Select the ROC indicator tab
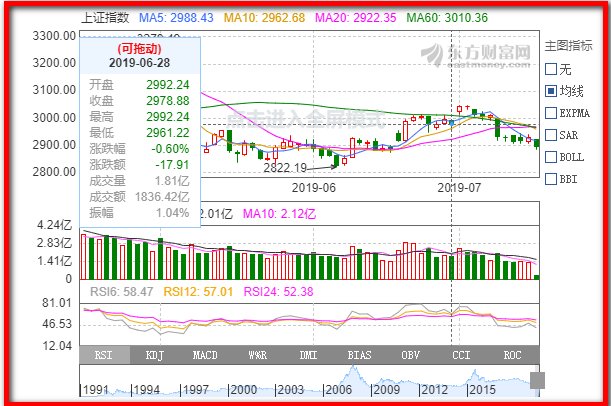 click(x=511, y=355)
